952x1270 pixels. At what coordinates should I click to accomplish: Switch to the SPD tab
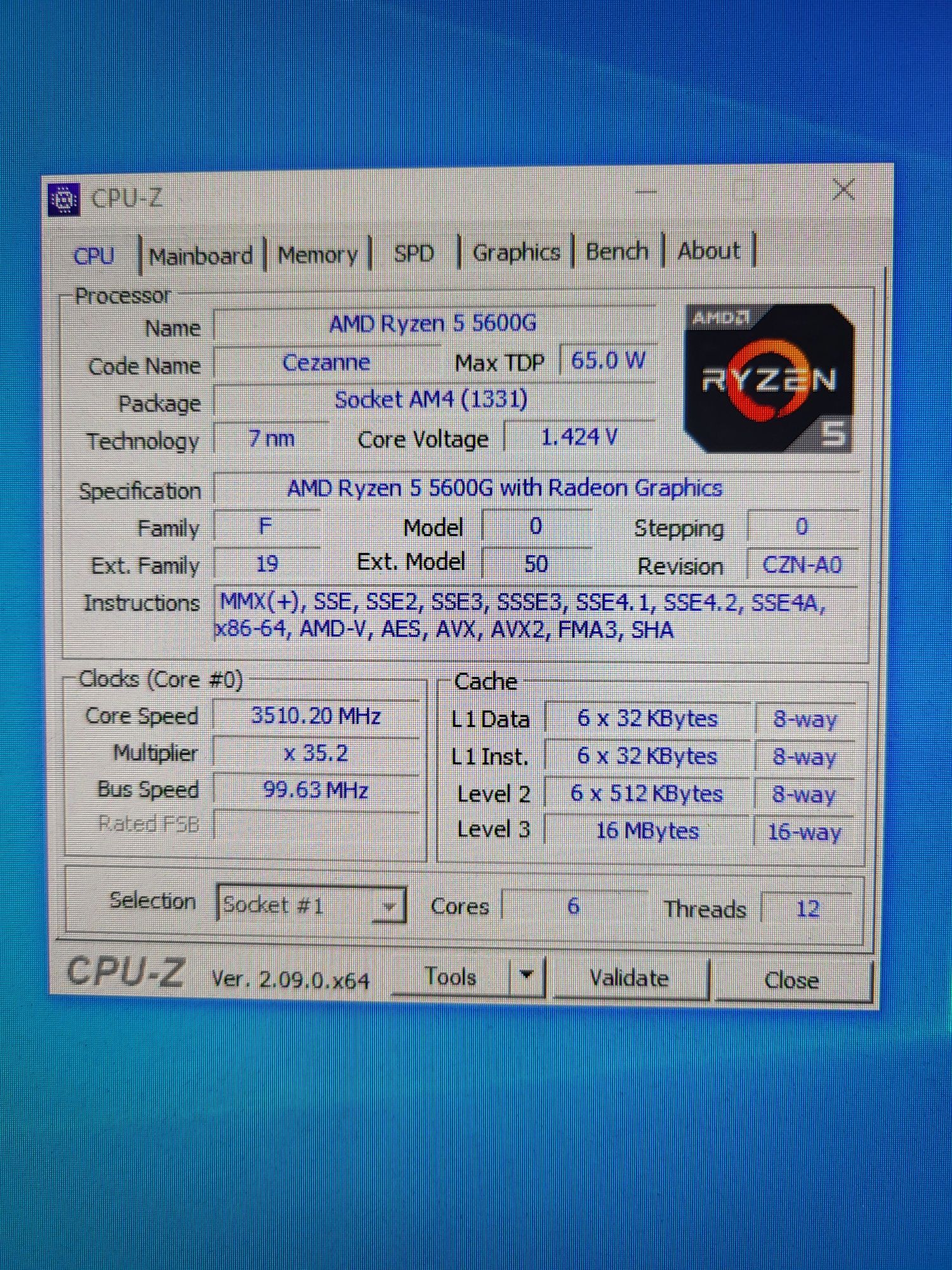coord(414,253)
